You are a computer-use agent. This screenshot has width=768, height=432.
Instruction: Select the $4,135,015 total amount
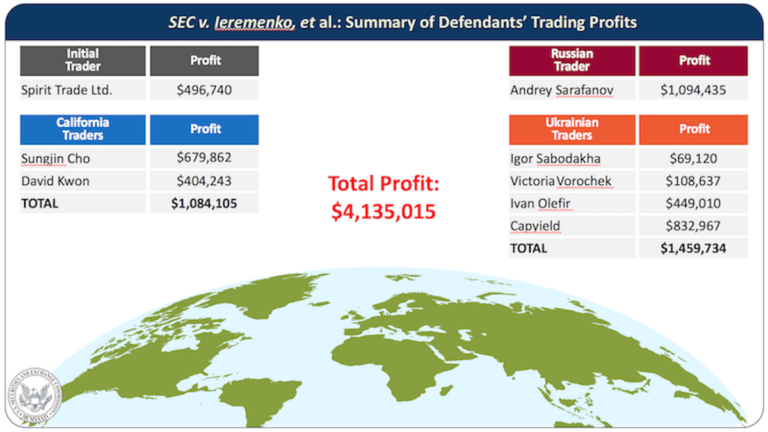point(384,212)
